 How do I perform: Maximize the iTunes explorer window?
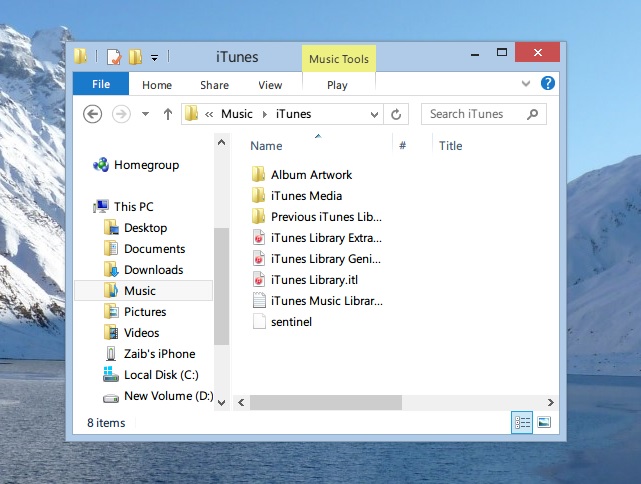tap(502, 52)
